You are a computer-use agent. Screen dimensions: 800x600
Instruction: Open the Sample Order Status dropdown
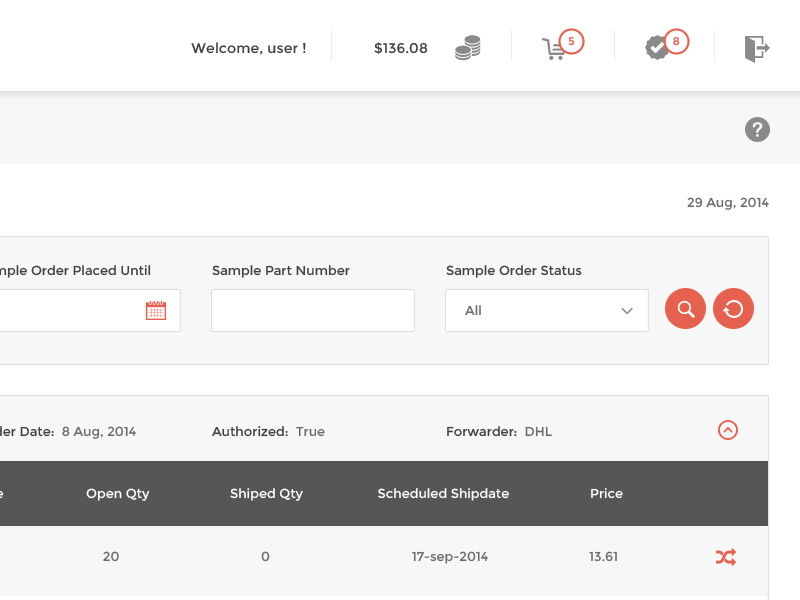click(546, 310)
